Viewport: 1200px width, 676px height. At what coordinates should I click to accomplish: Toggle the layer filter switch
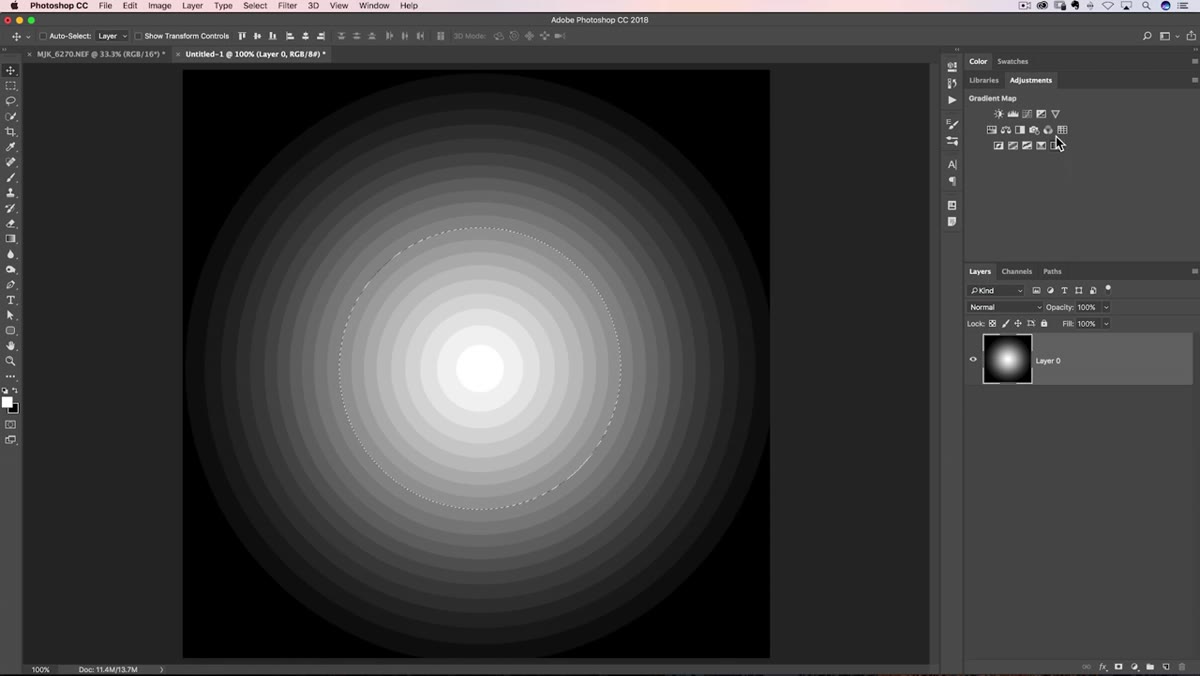click(x=1108, y=289)
